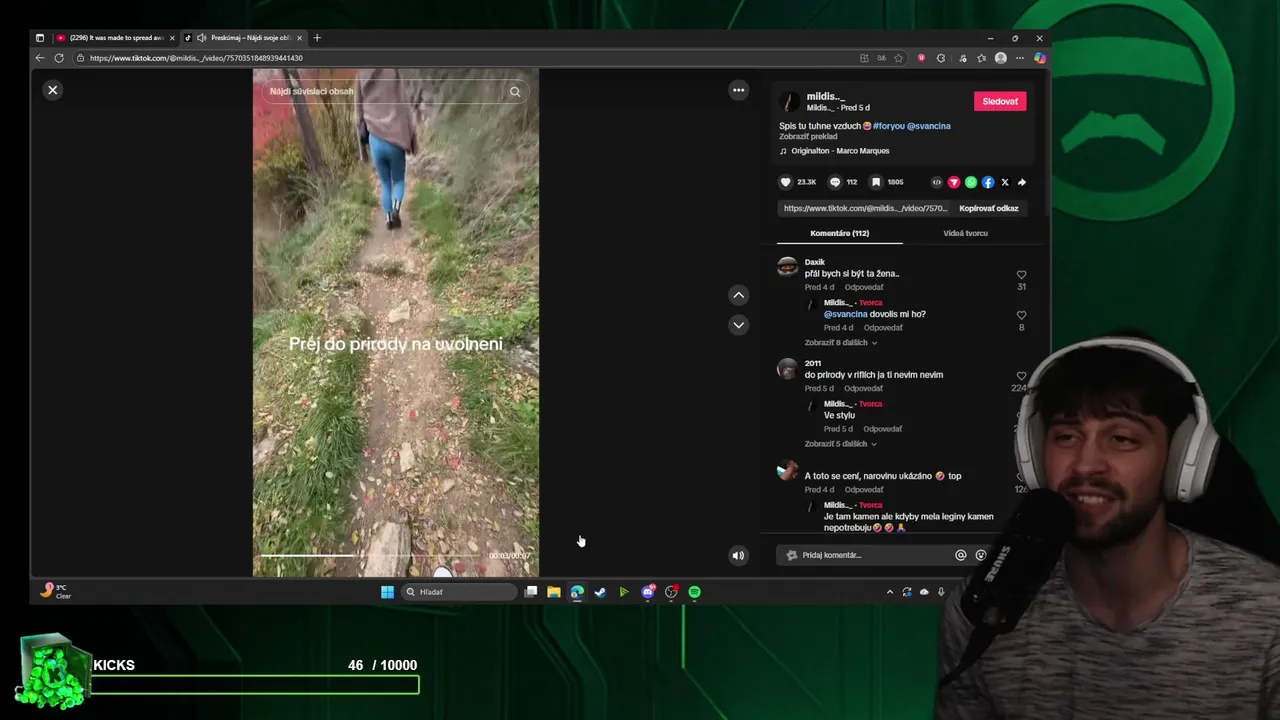Like the 'dovolis mi ho?' reply

(x=1021, y=315)
